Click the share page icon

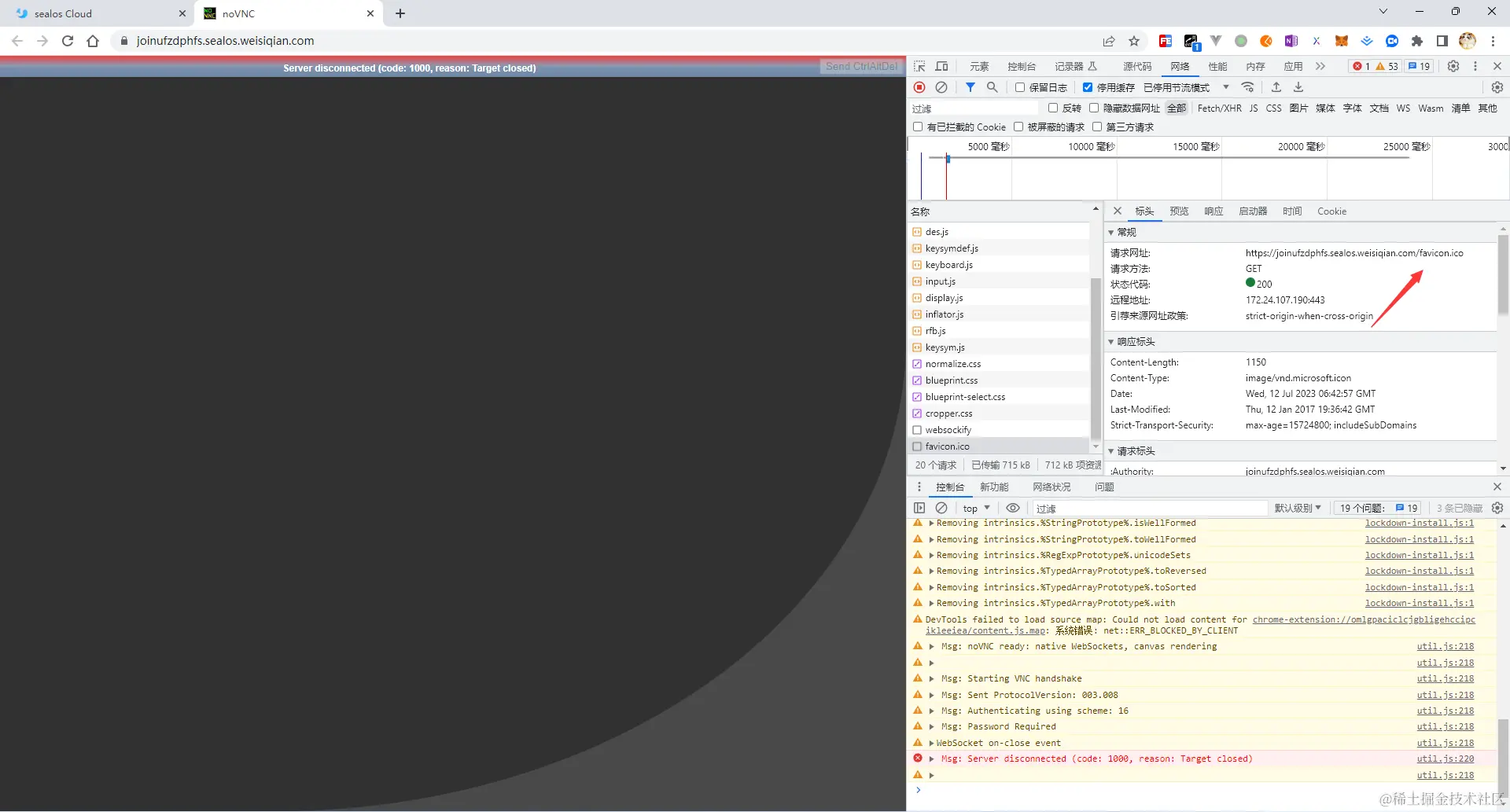point(1109,41)
